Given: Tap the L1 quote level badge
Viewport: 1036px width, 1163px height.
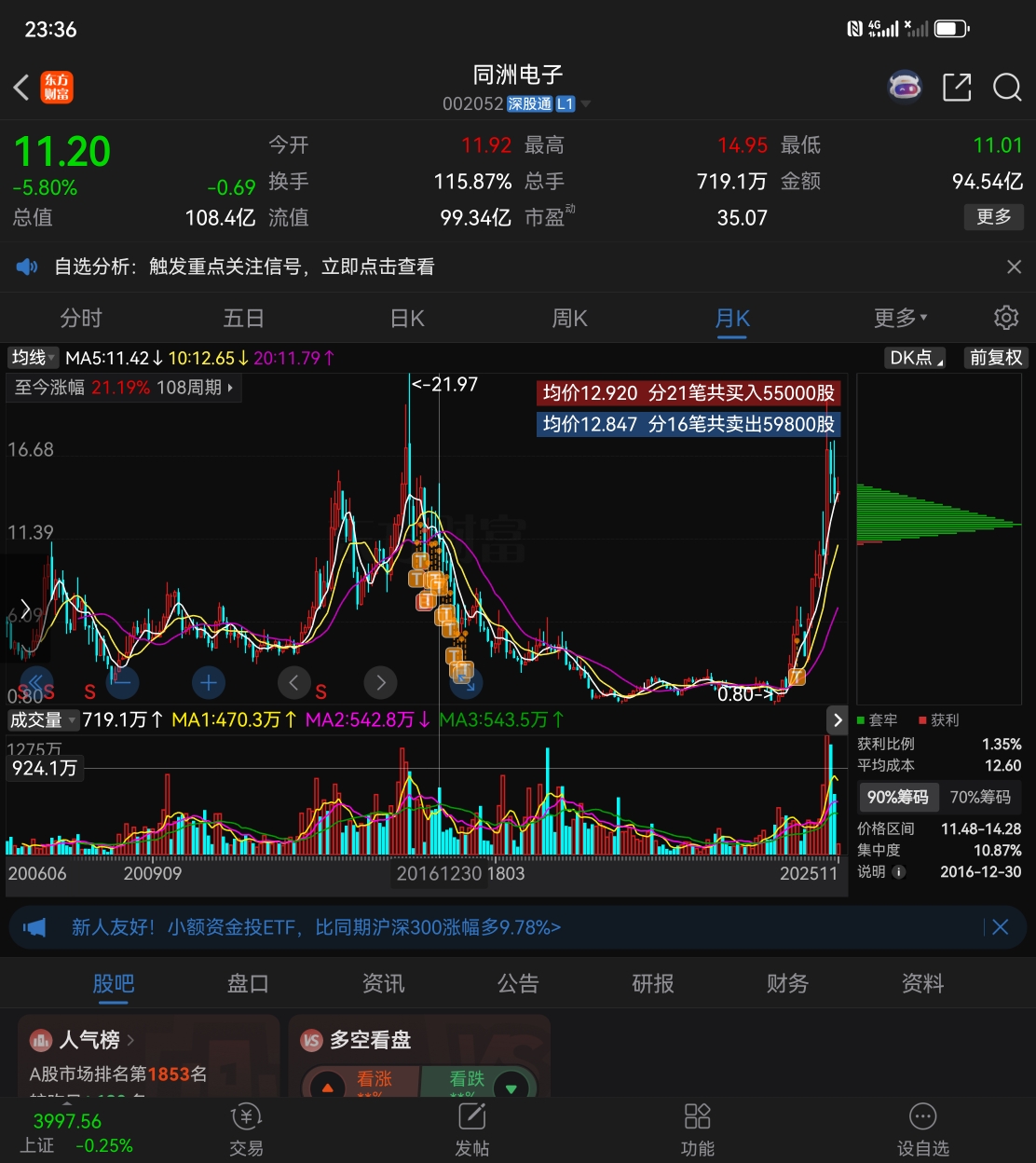Looking at the screenshot, I should 566,104.
